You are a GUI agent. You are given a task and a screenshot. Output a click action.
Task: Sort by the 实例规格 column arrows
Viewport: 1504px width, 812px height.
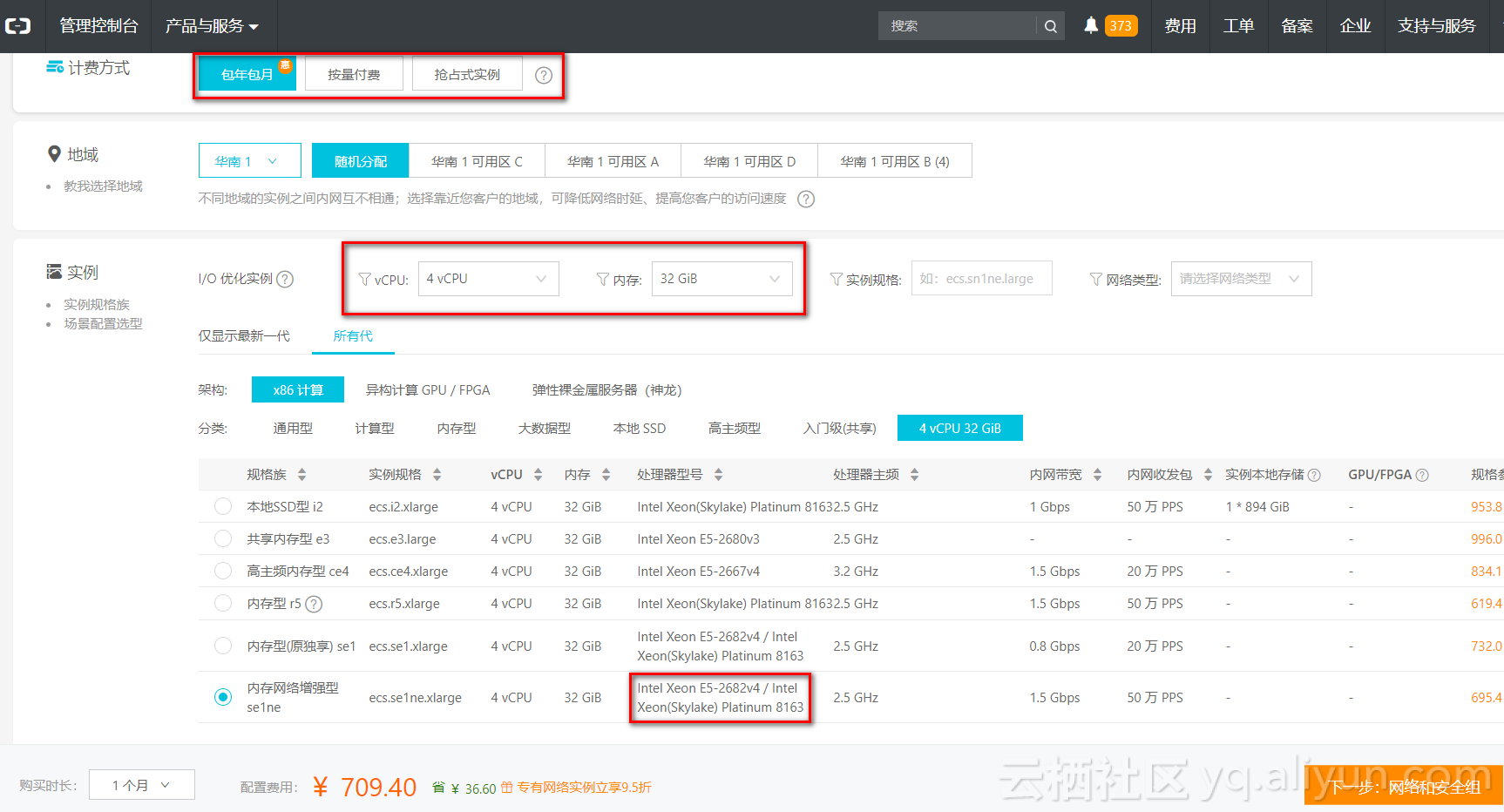pyautogui.click(x=437, y=475)
